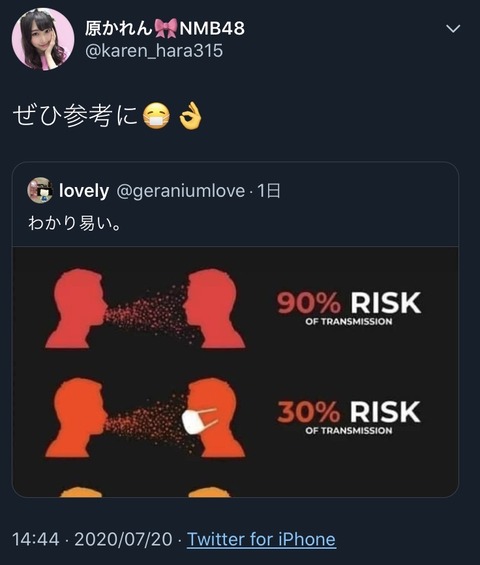Tap the 30% RISK label in the image
The height and width of the screenshot is (565, 480).
click(349, 417)
